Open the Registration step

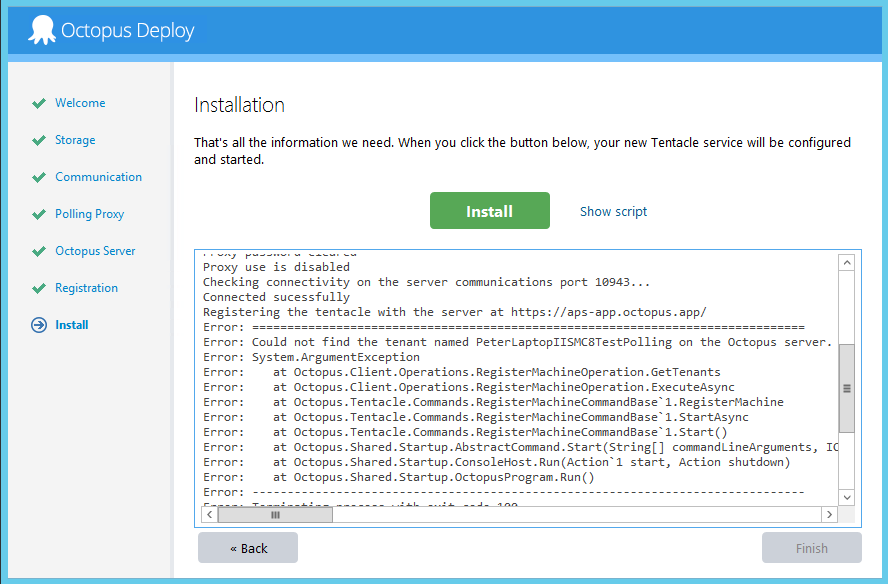pos(86,288)
